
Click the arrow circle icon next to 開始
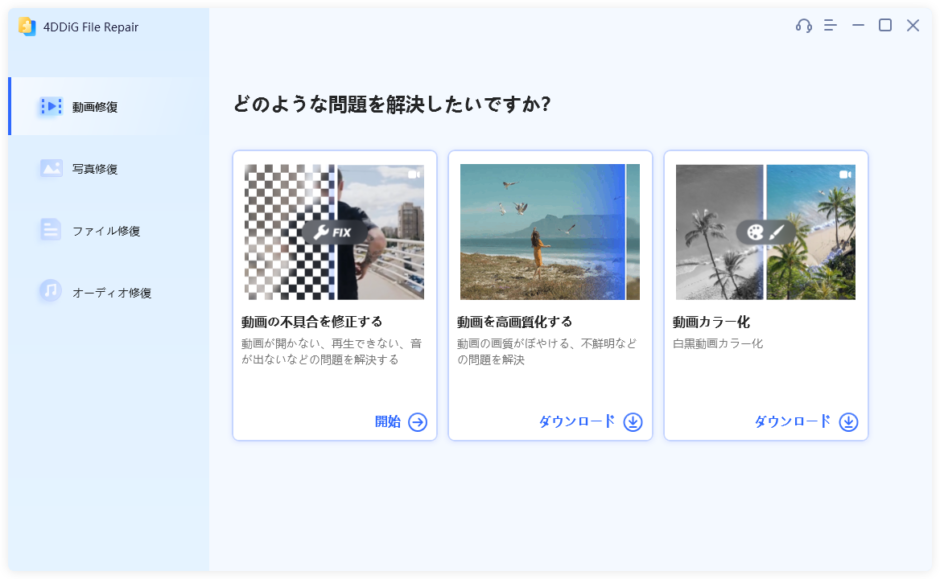(x=418, y=422)
